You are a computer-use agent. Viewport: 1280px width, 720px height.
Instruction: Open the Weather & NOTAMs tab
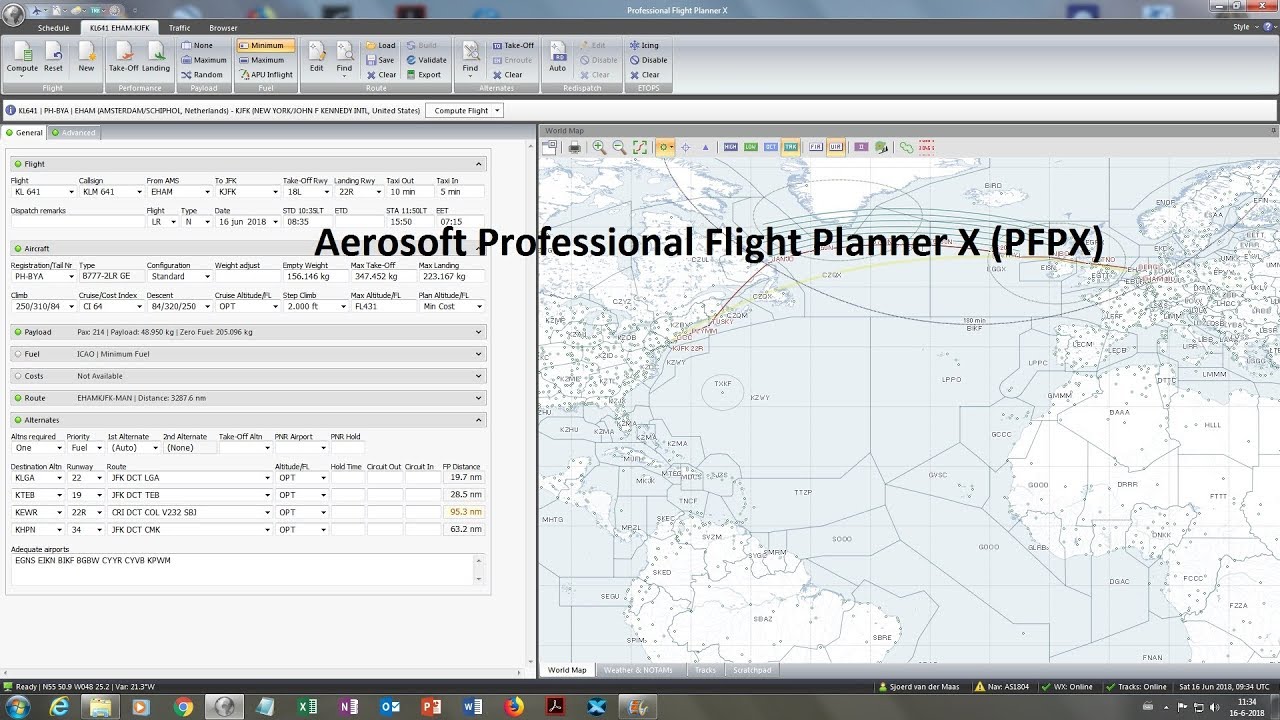click(638, 670)
